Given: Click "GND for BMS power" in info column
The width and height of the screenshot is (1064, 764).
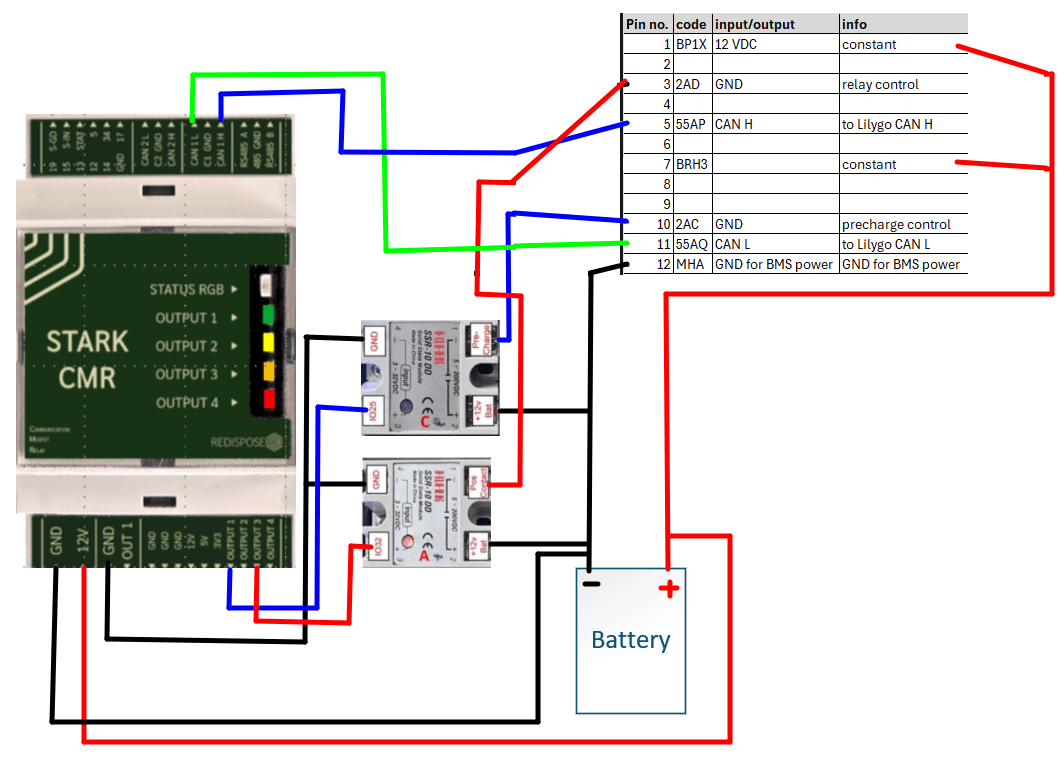Looking at the screenshot, I should click(x=900, y=264).
